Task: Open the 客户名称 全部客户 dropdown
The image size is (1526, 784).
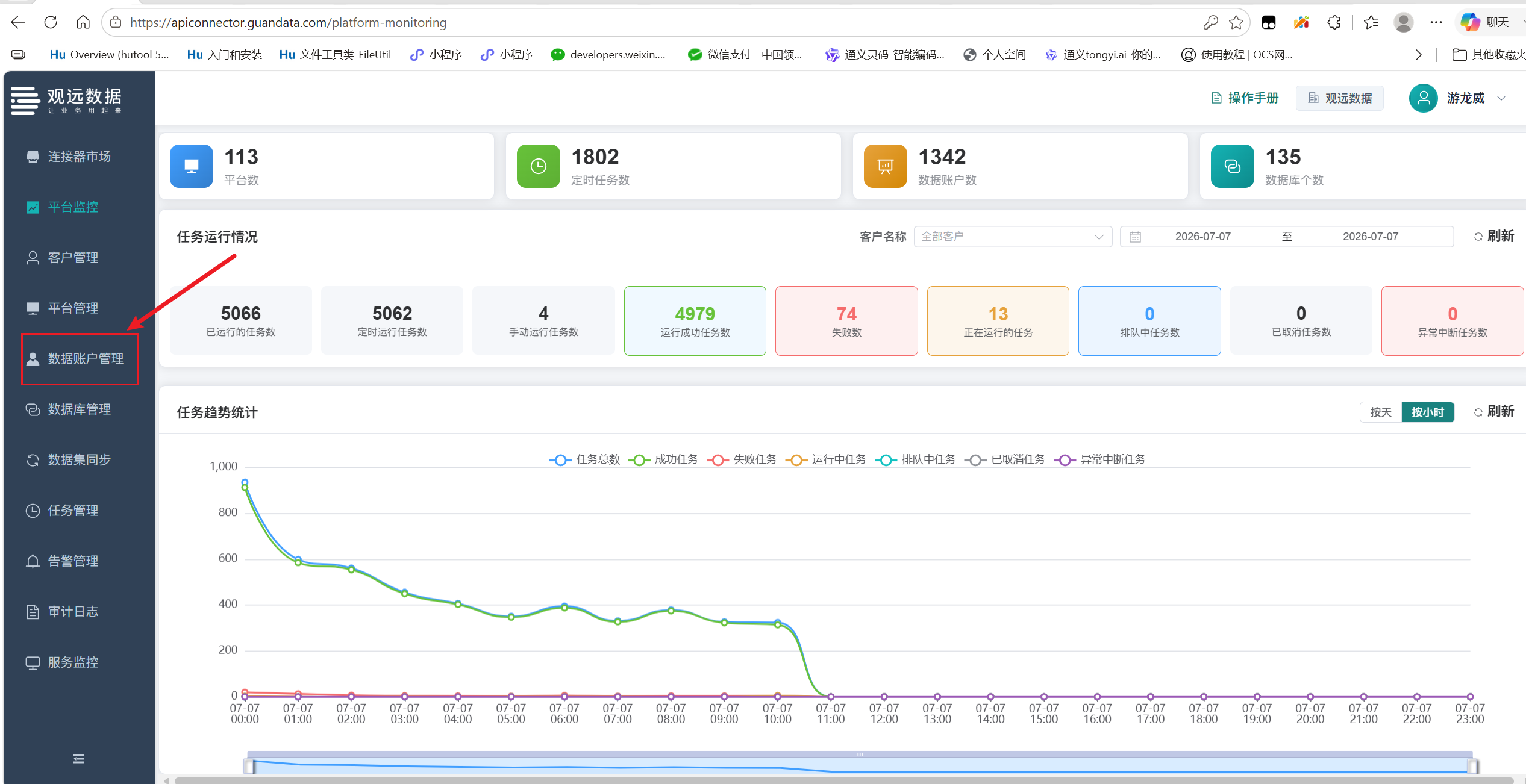Action: 1013,237
